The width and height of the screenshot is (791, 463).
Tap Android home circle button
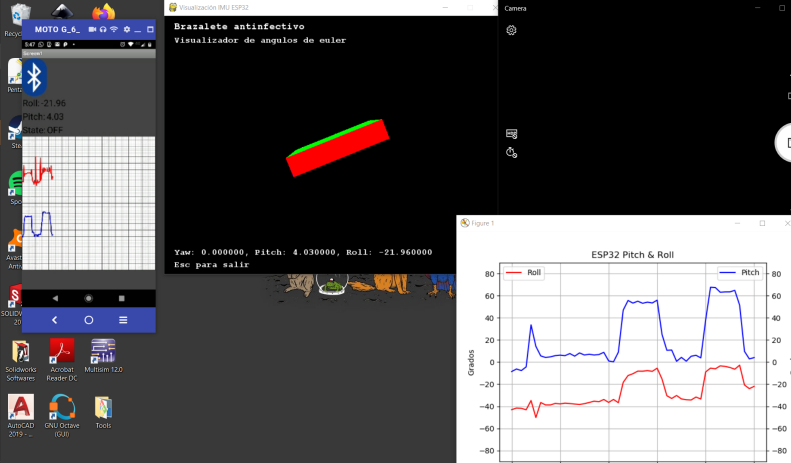coord(88,298)
